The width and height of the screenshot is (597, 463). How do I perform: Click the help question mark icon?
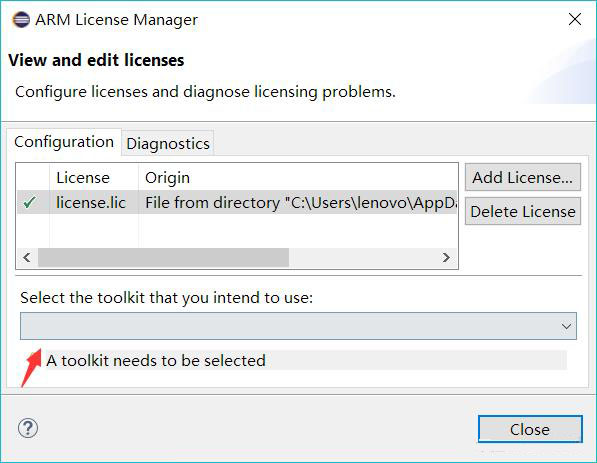tap(28, 428)
